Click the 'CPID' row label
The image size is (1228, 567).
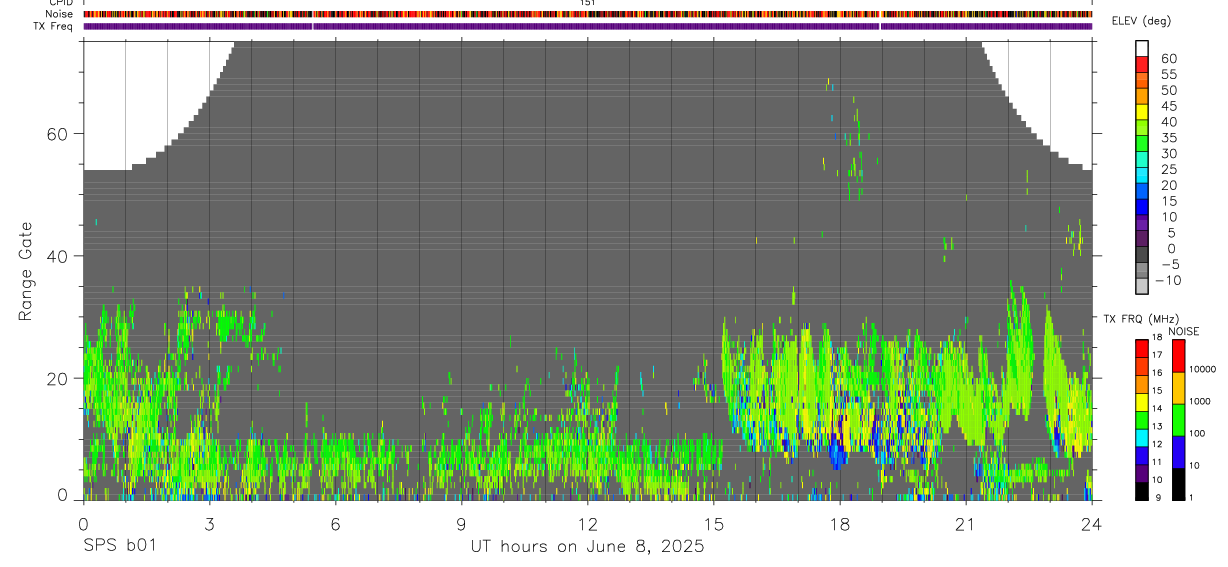pyautogui.click(x=61, y=3)
